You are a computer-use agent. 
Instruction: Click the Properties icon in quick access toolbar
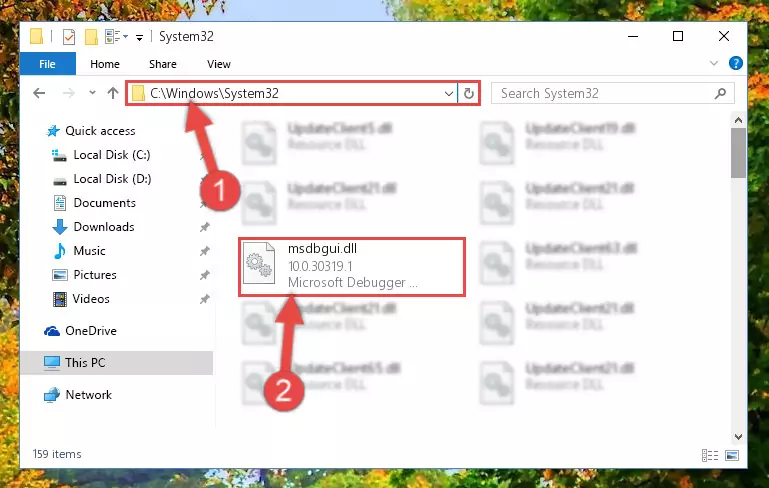tap(69, 37)
